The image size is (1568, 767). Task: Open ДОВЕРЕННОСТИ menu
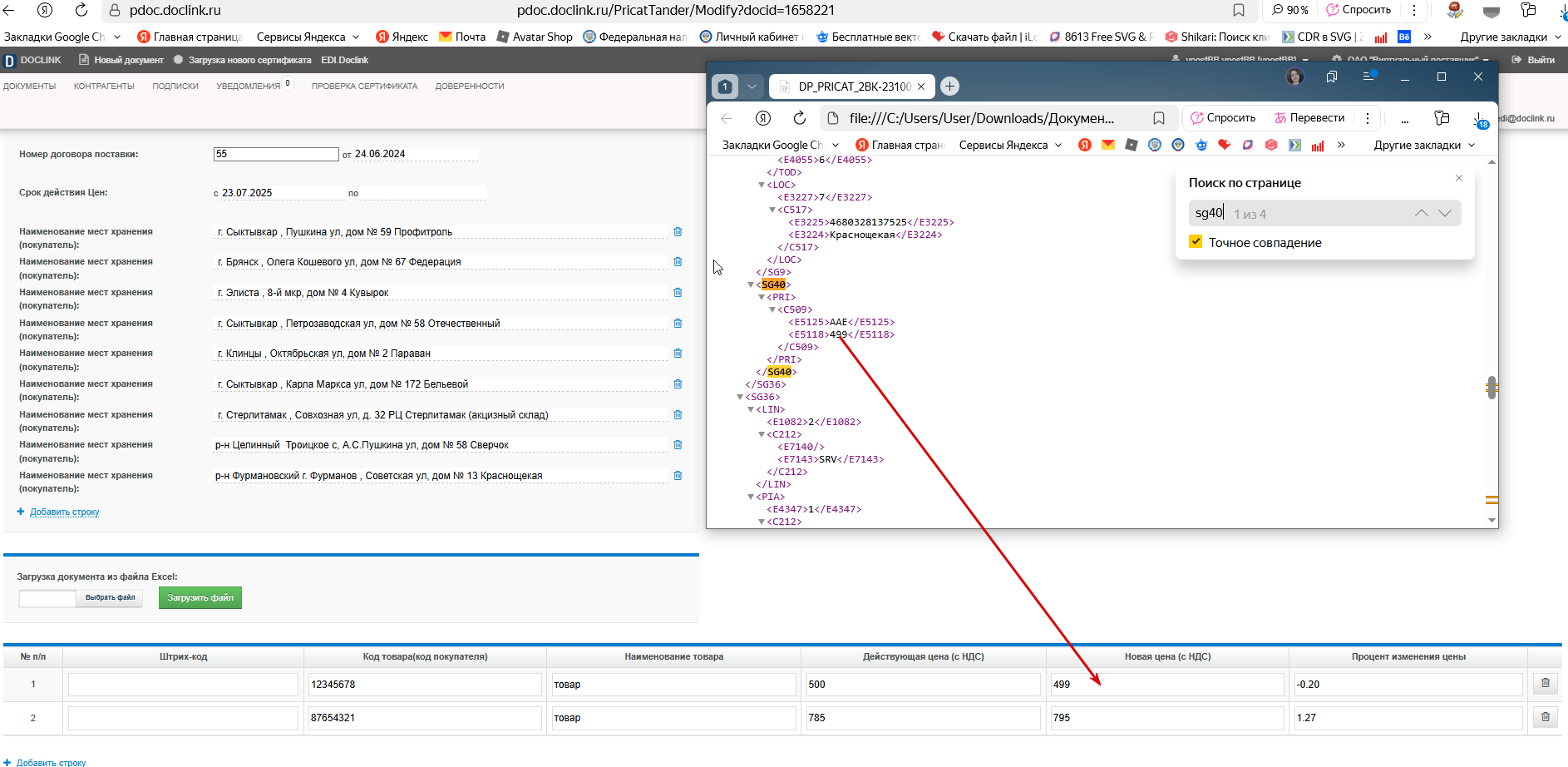click(x=470, y=86)
